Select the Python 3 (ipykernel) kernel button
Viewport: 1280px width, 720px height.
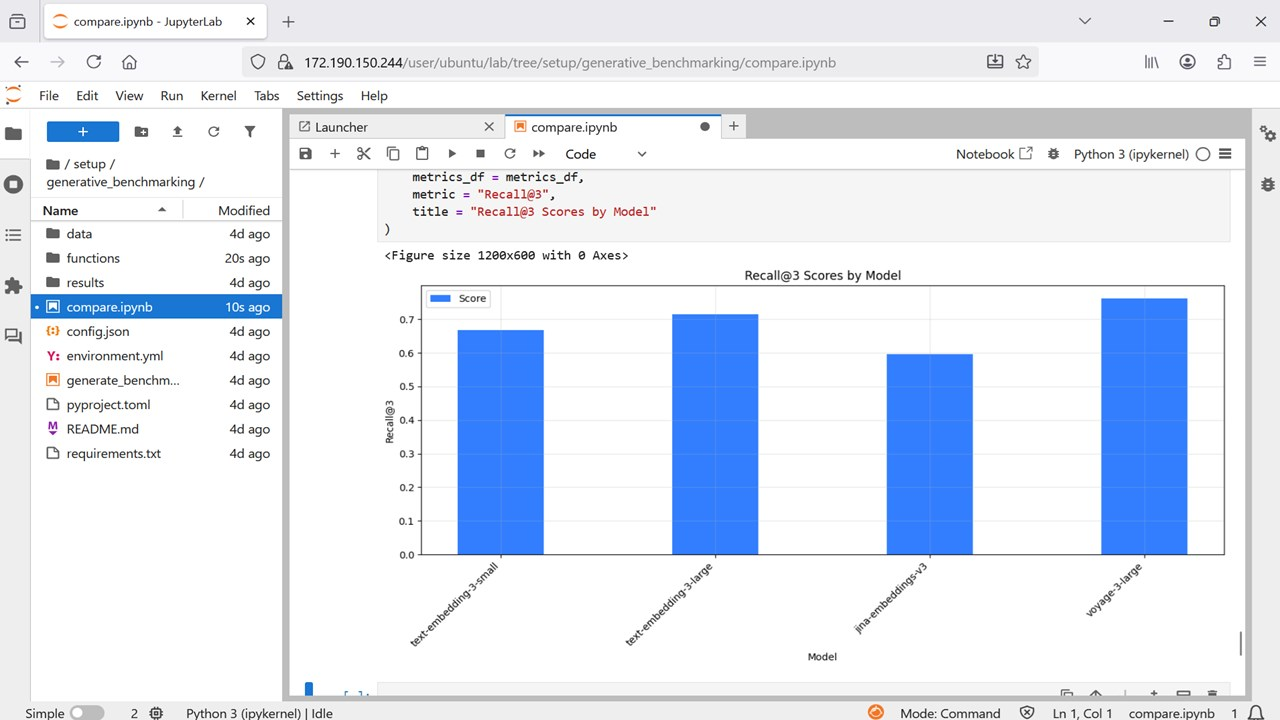(1131, 154)
